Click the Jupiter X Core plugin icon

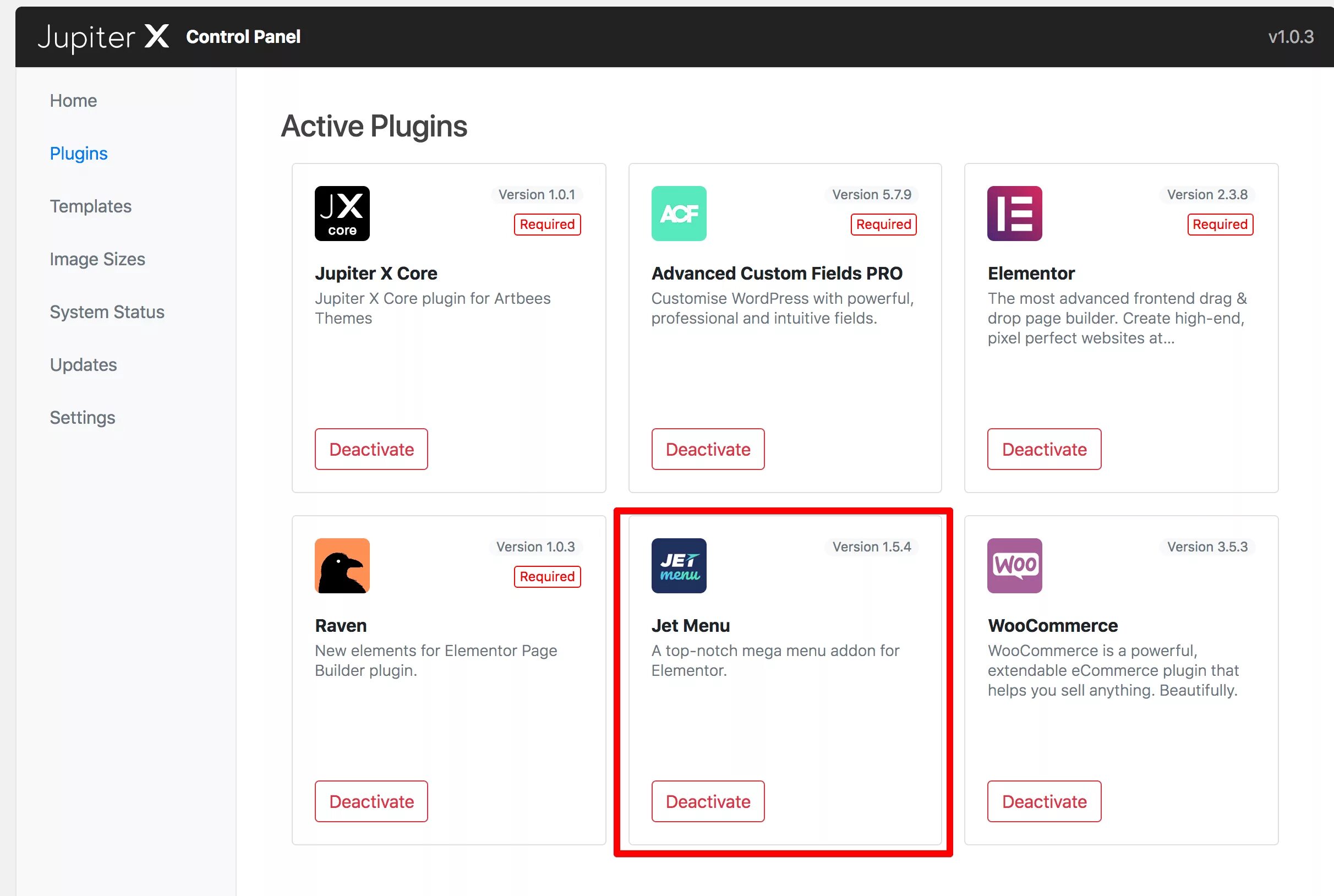(342, 213)
